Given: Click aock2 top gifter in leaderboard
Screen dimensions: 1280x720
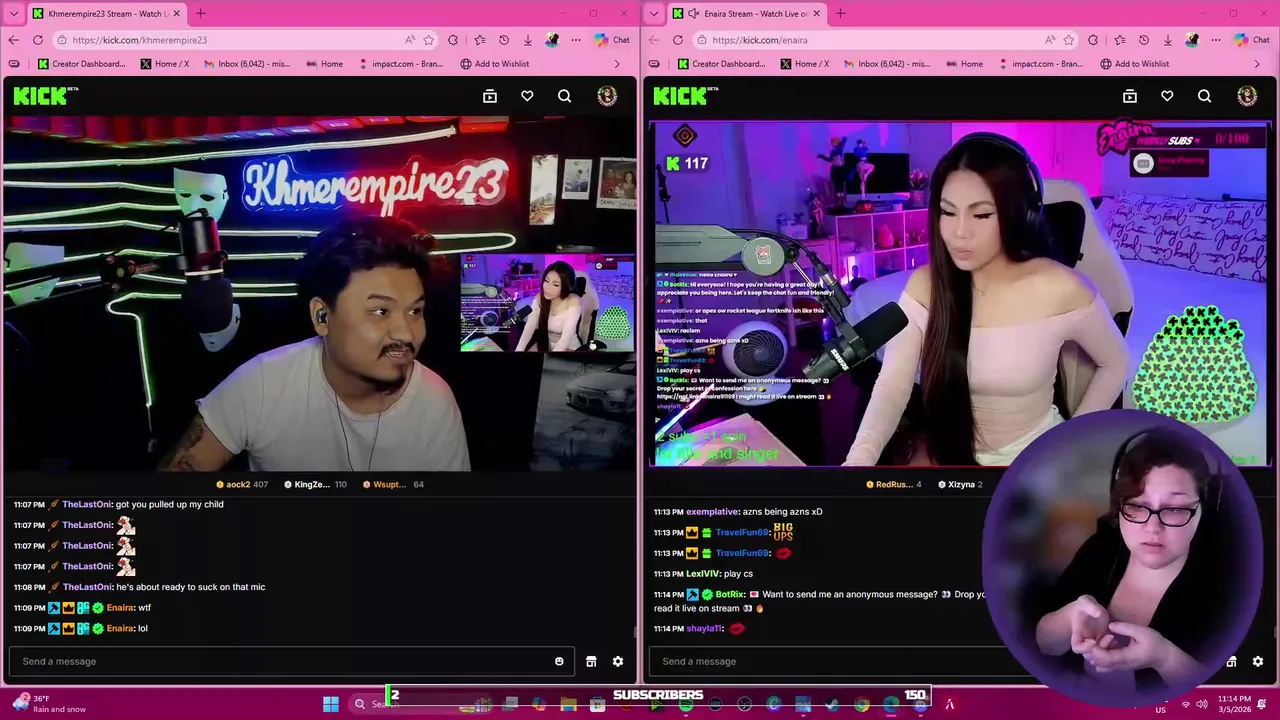Looking at the screenshot, I should (242, 484).
